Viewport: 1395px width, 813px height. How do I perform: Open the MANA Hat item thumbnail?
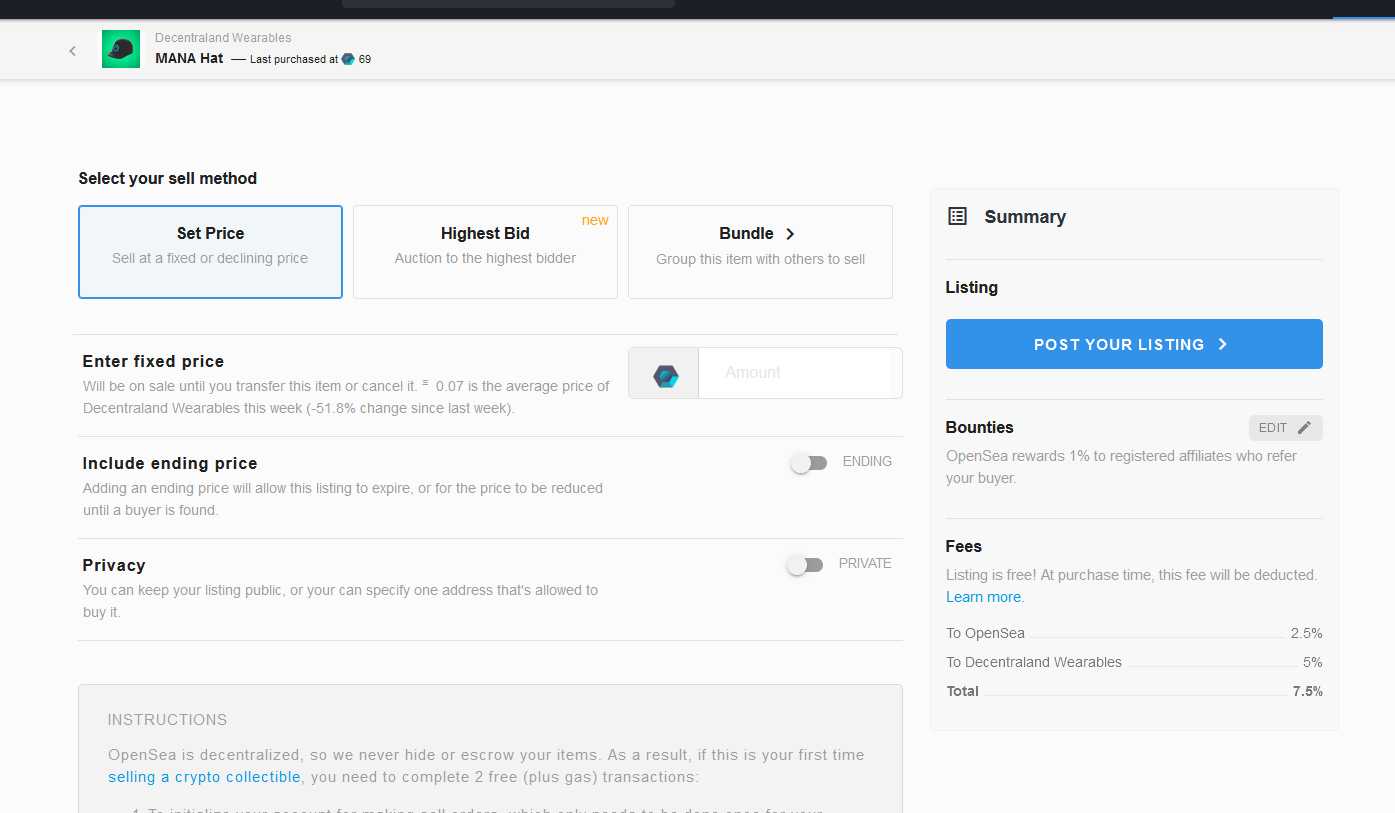pyautogui.click(x=121, y=49)
